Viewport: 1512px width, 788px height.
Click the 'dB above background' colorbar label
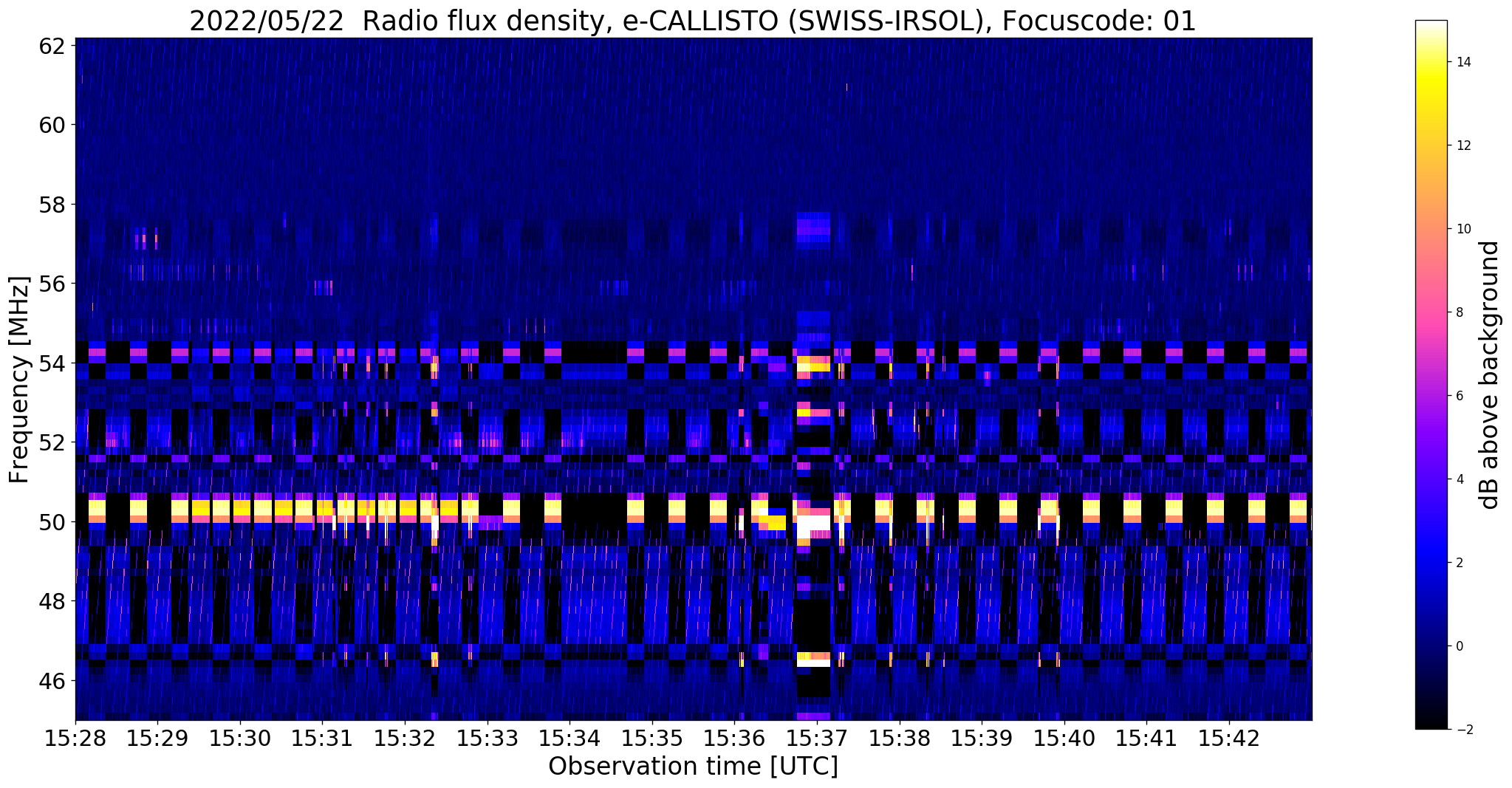[x=1490, y=374]
